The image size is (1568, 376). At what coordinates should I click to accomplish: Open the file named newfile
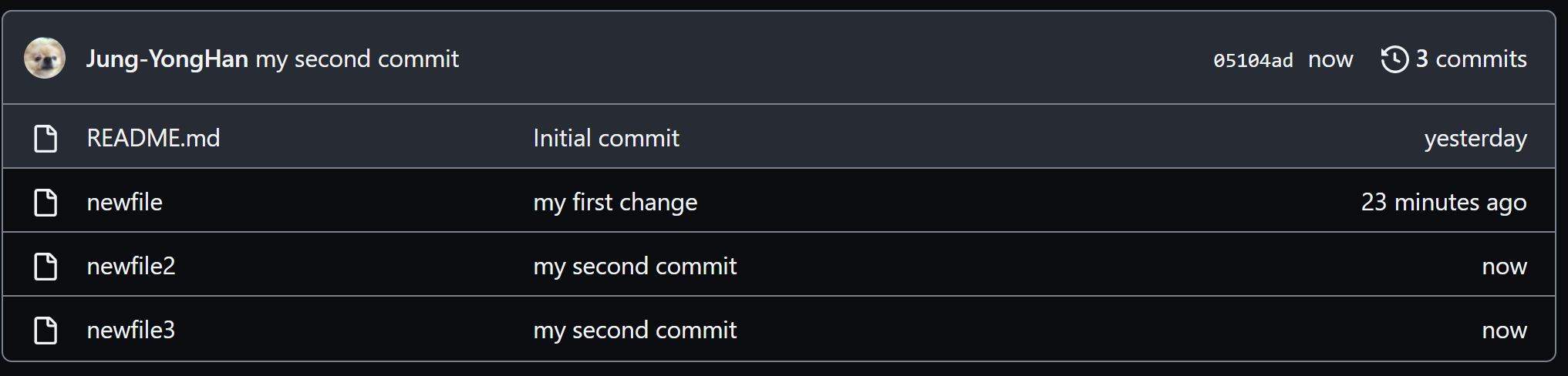tap(124, 203)
